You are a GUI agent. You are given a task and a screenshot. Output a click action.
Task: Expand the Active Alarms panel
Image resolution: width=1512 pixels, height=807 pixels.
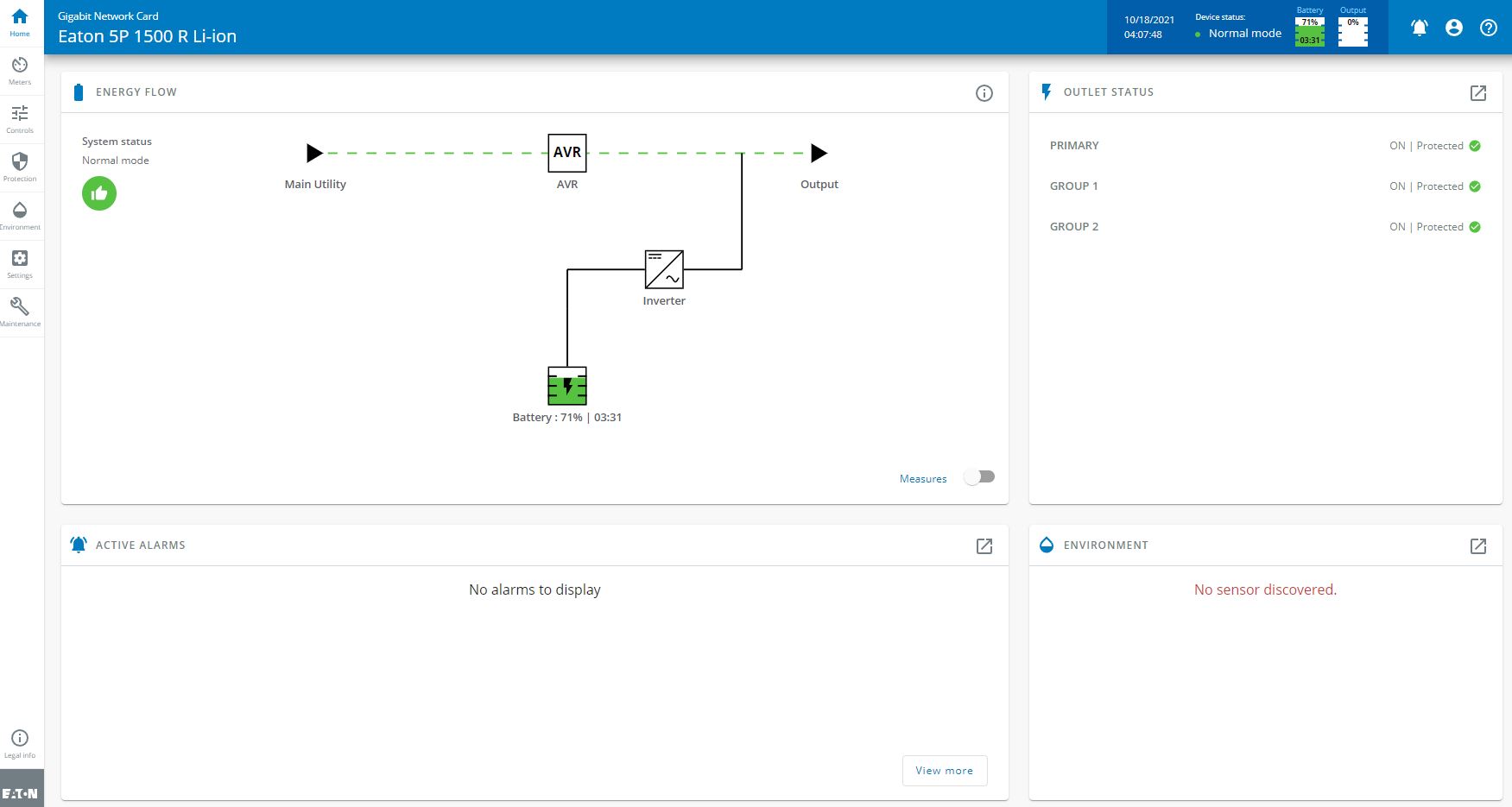click(x=984, y=546)
